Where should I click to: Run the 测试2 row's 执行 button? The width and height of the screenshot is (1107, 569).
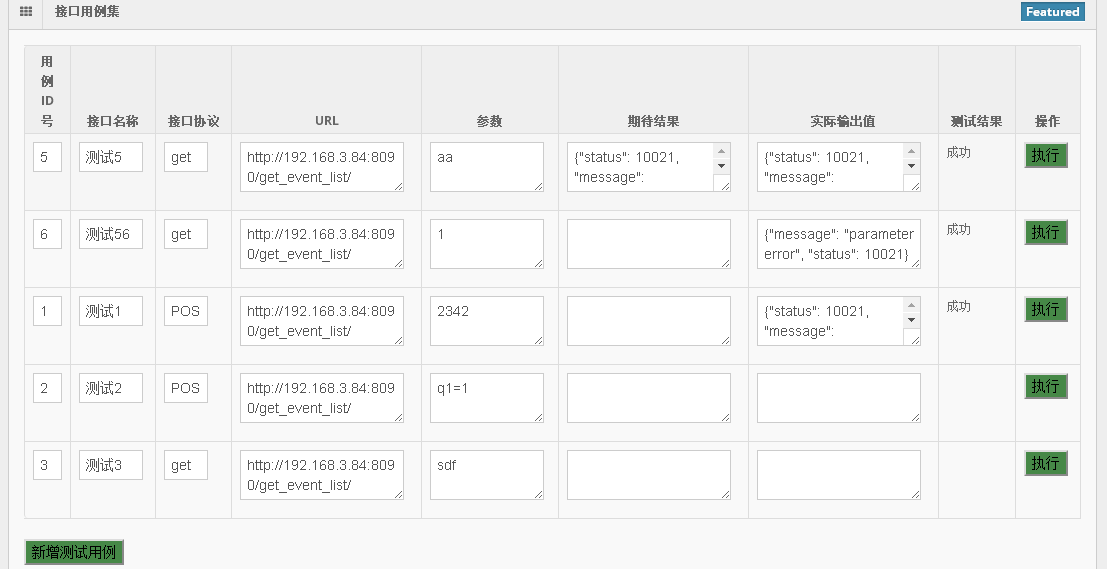point(1046,386)
